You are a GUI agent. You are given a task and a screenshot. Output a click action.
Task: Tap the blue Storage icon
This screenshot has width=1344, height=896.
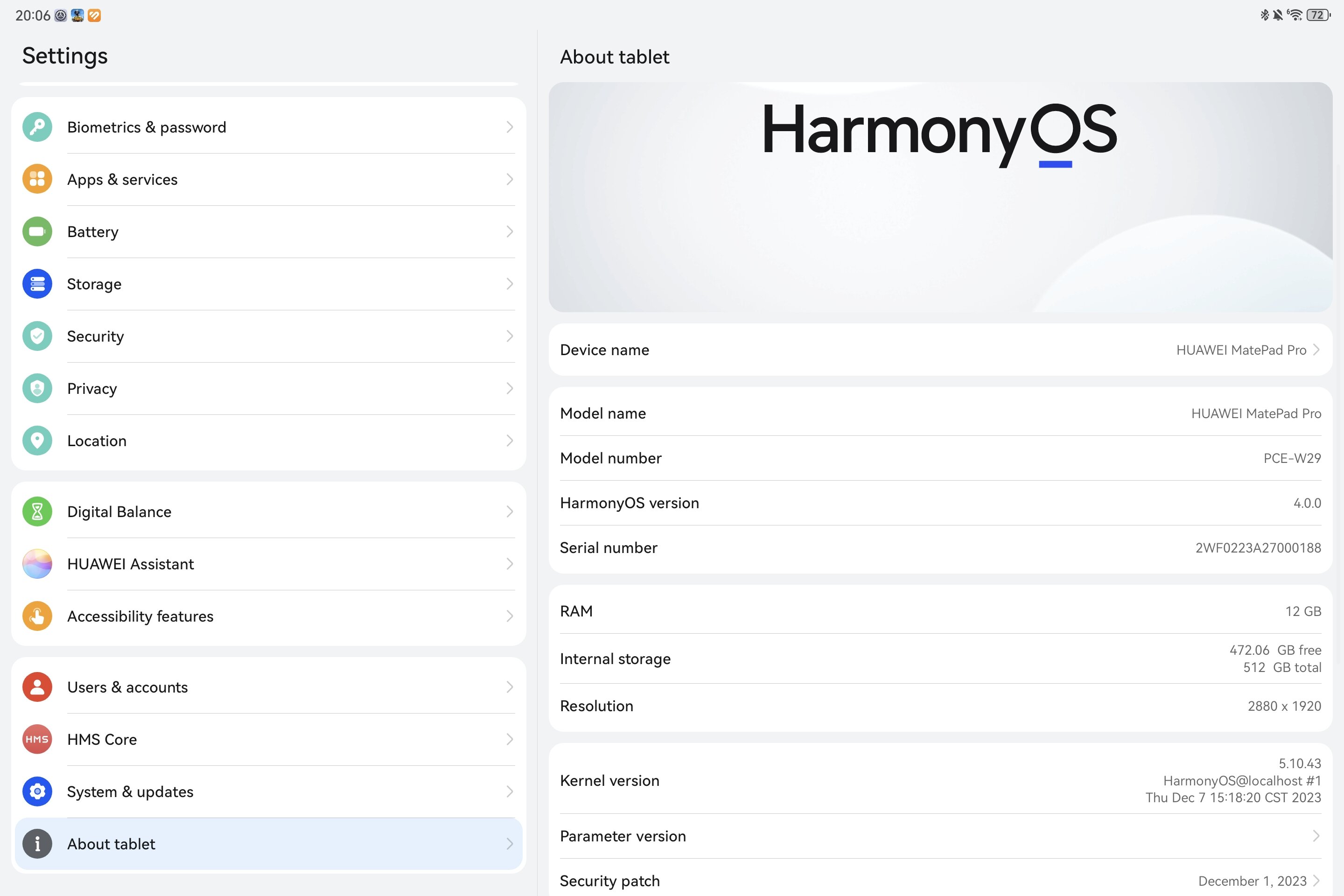(x=37, y=284)
